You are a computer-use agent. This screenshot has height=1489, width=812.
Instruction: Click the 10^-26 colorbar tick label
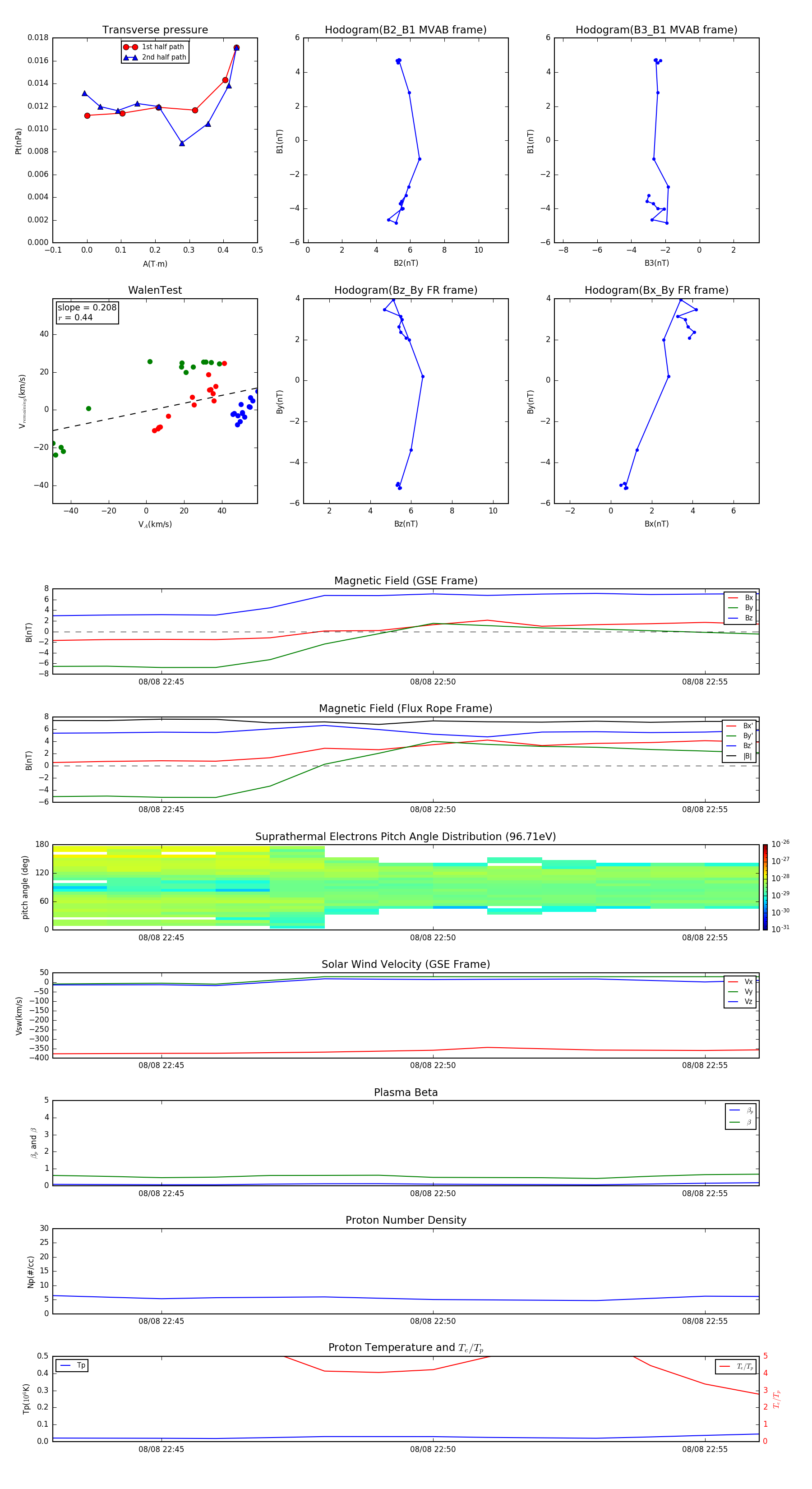click(x=780, y=844)
